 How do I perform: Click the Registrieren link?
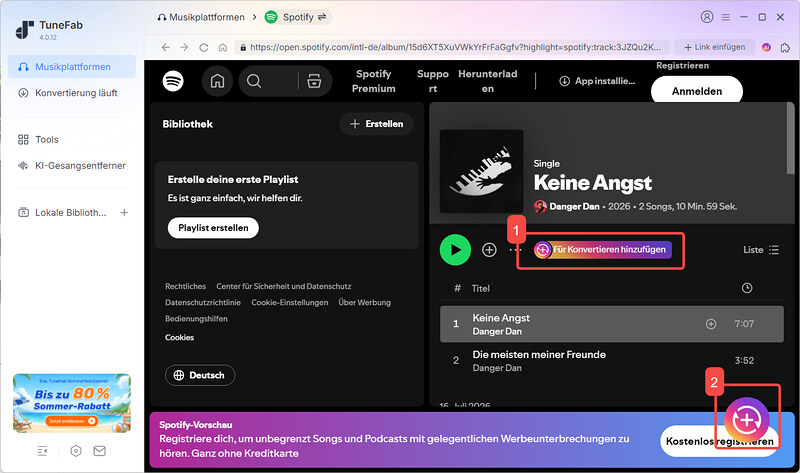pyautogui.click(x=682, y=65)
